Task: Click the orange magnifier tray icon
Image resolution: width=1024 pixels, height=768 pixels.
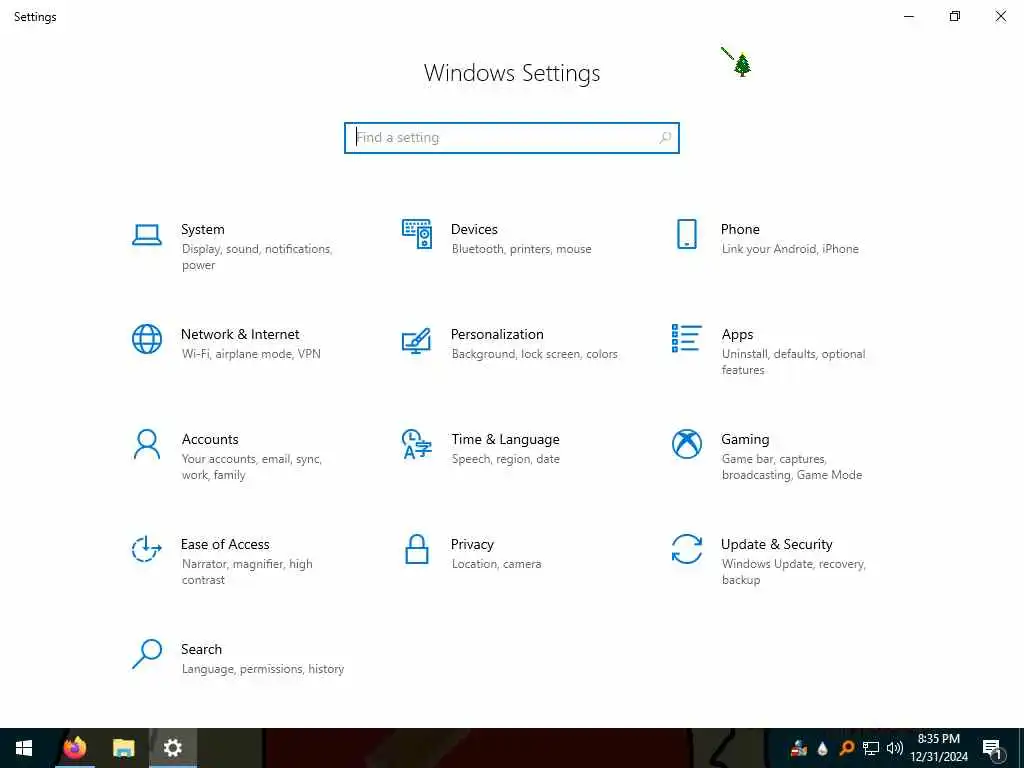Action: coord(846,748)
